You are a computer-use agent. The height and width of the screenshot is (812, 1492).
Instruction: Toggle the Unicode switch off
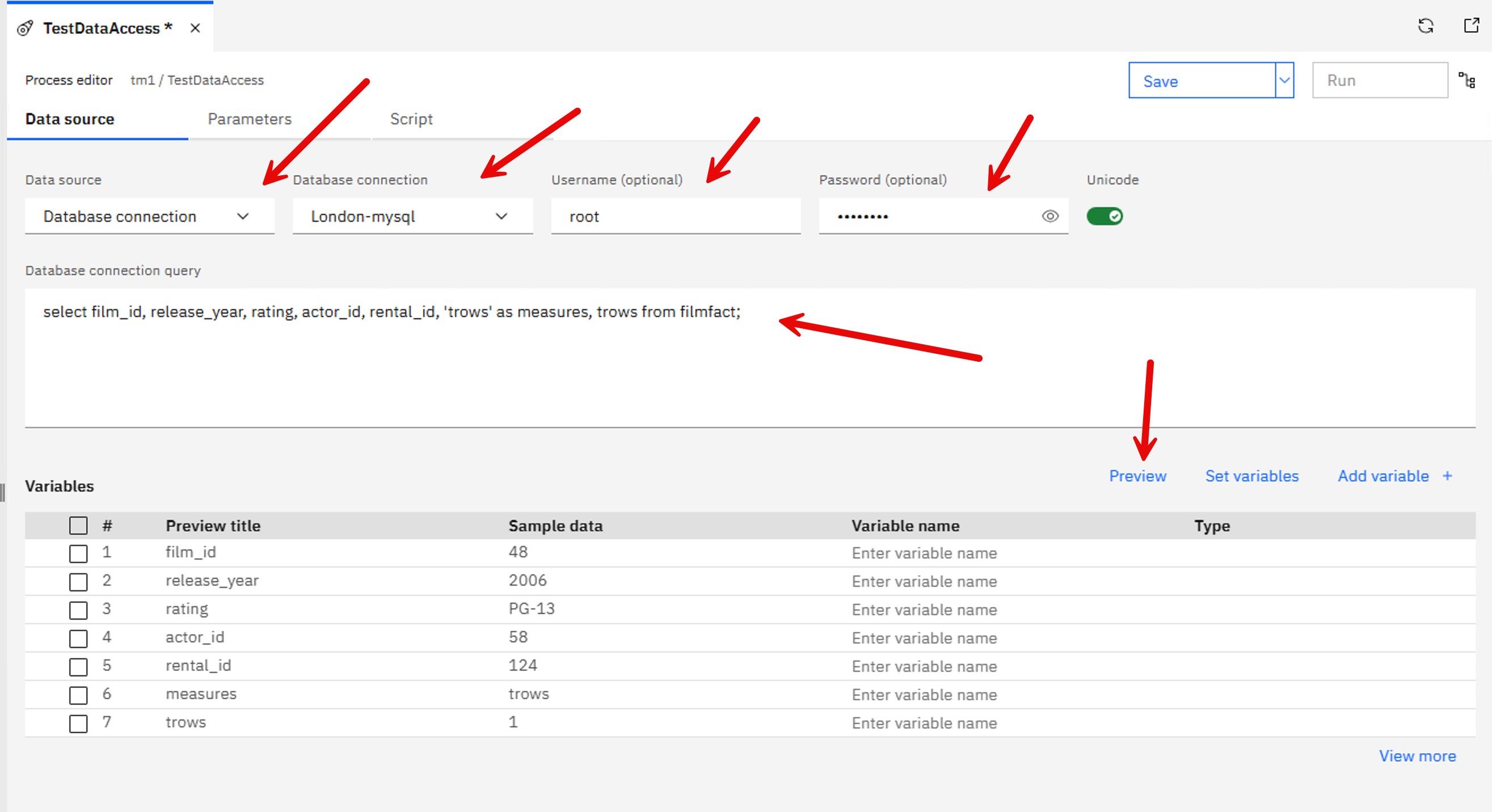point(1104,217)
